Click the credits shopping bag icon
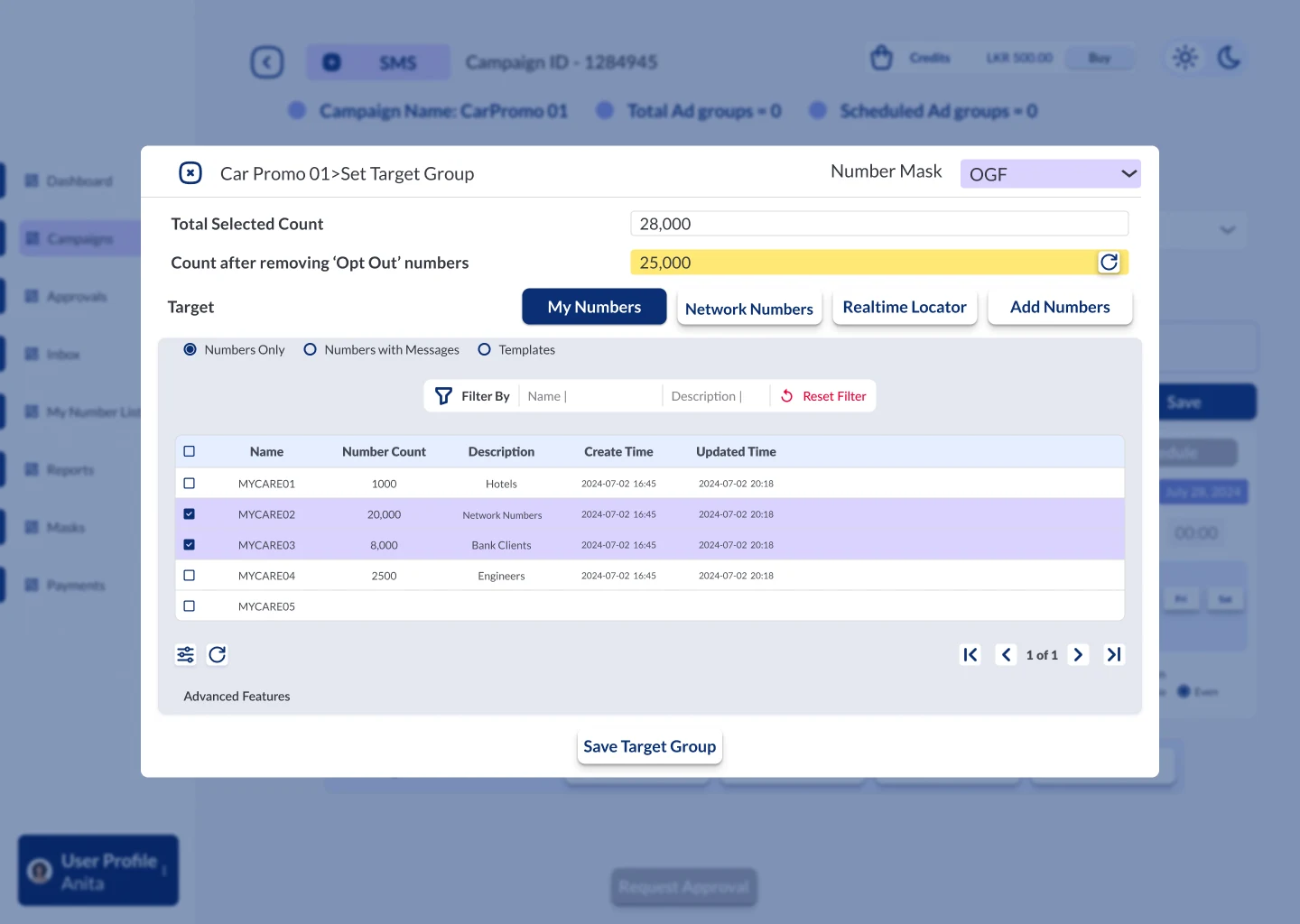 881,58
